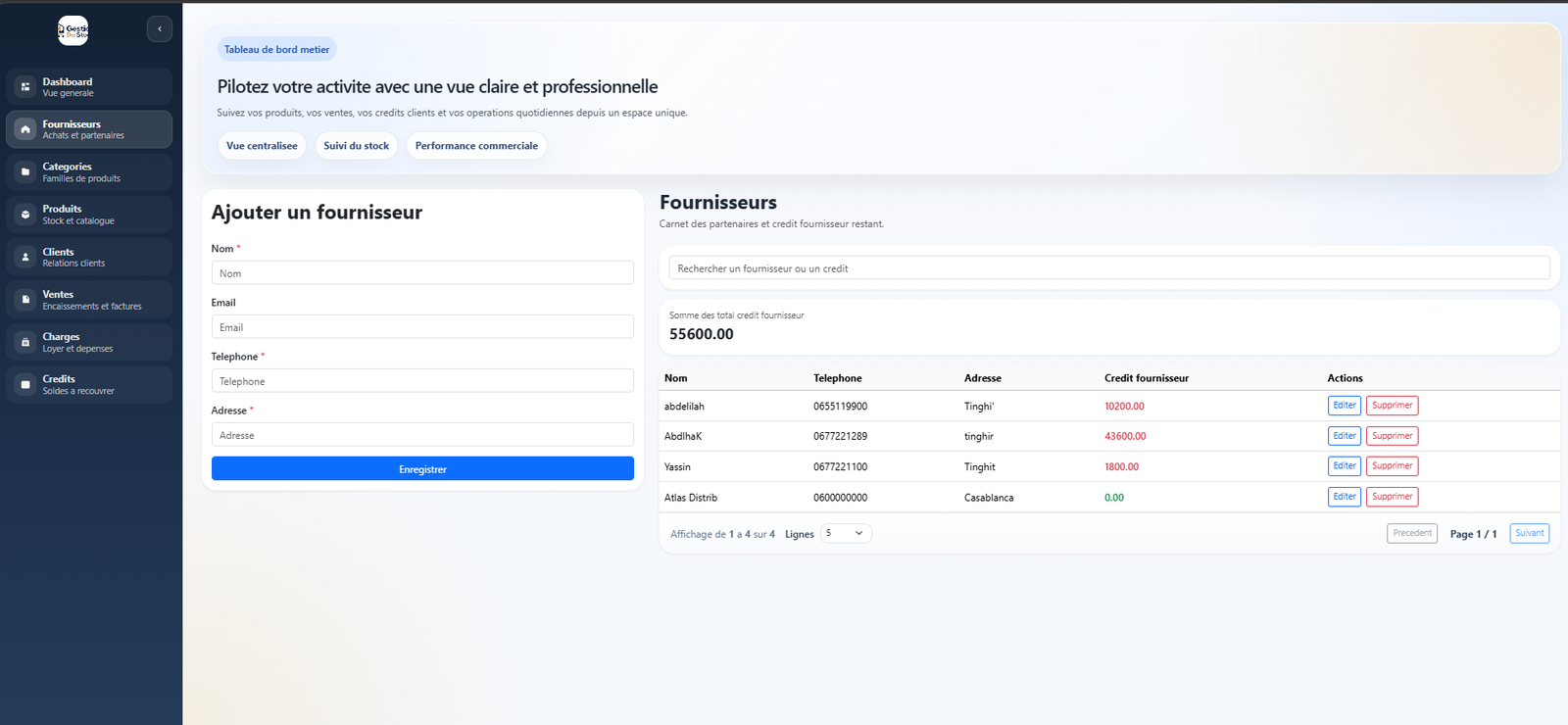
Task: Click the Charges lock icon in sidebar
Action: (x=25, y=342)
